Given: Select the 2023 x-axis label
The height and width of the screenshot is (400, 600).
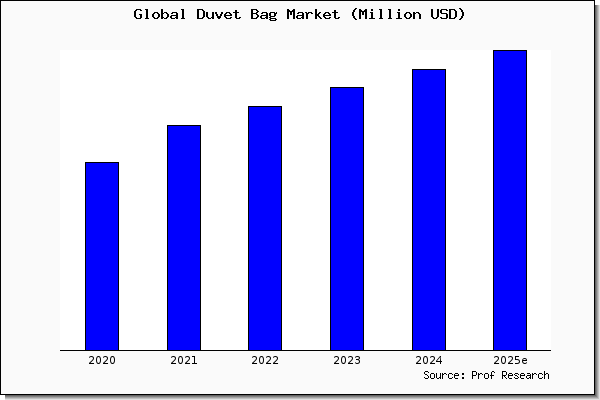Looking at the screenshot, I should coord(347,361).
